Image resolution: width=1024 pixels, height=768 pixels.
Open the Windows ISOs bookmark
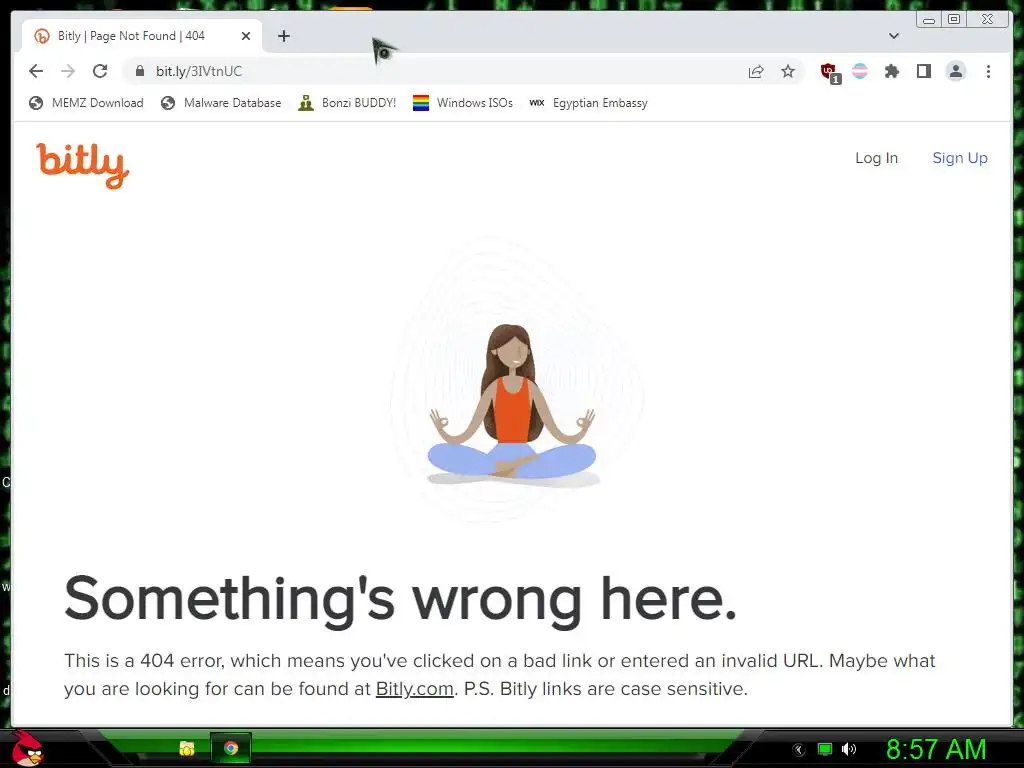463,103
